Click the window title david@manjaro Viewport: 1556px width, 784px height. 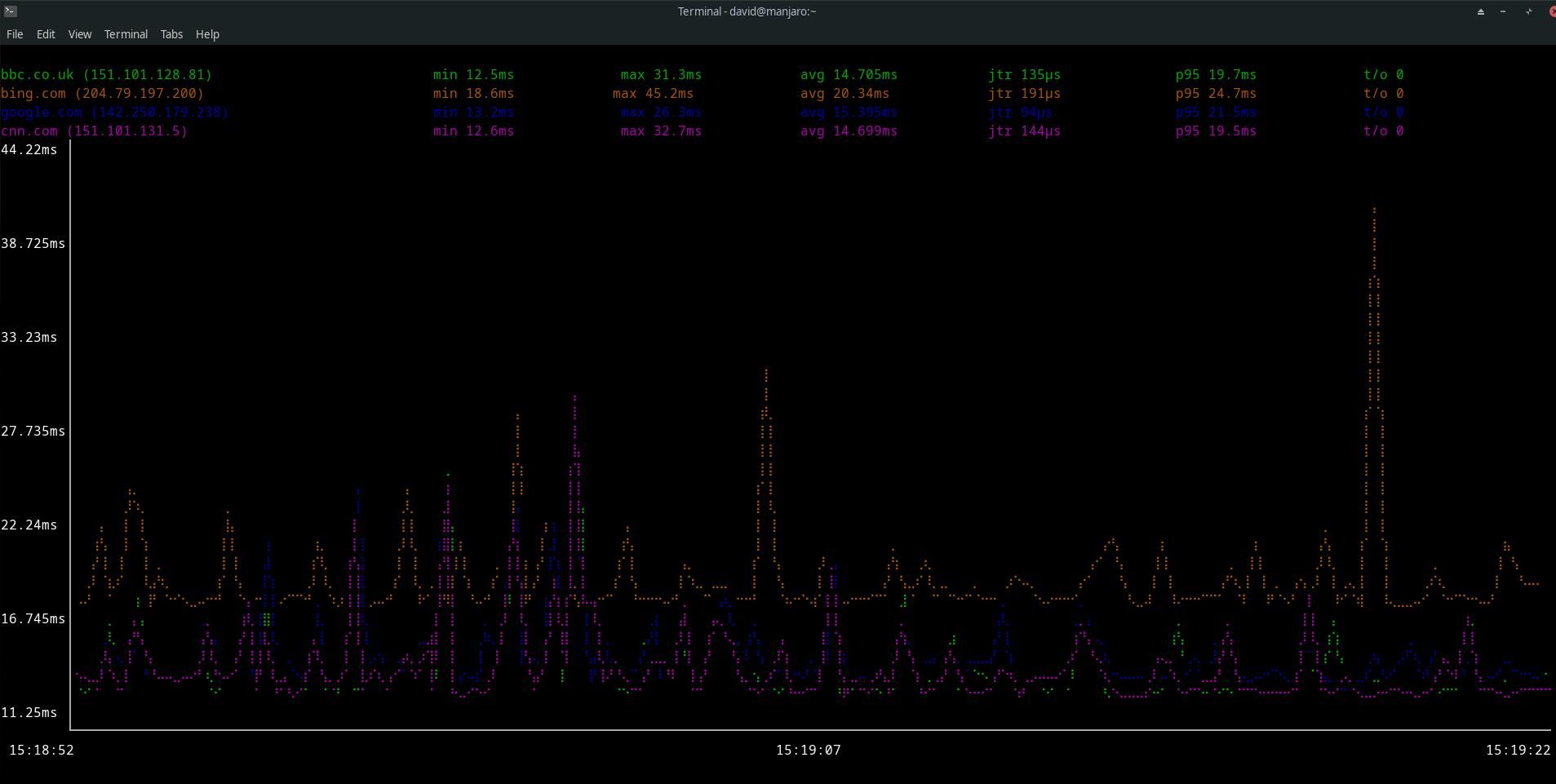tap(747, 11)
